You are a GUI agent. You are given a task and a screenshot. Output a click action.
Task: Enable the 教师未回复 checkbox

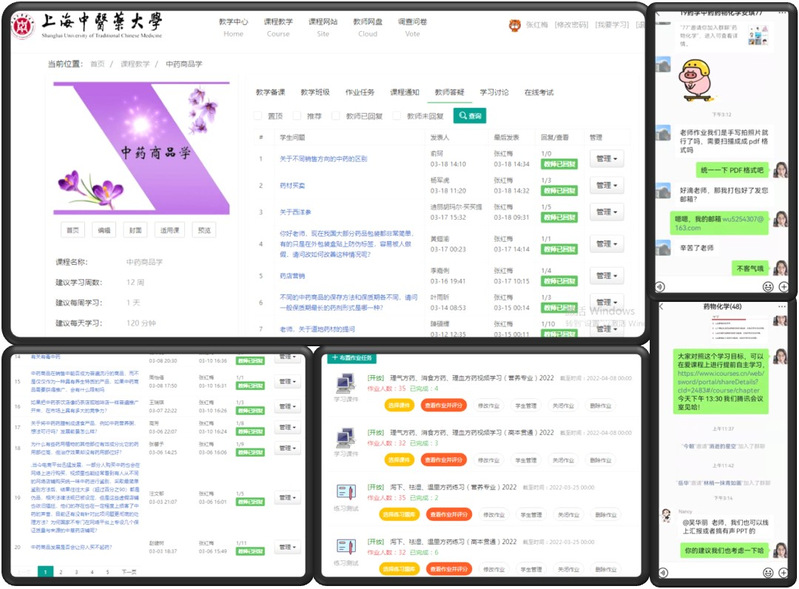pyautogui.click(x=398, y=116)
